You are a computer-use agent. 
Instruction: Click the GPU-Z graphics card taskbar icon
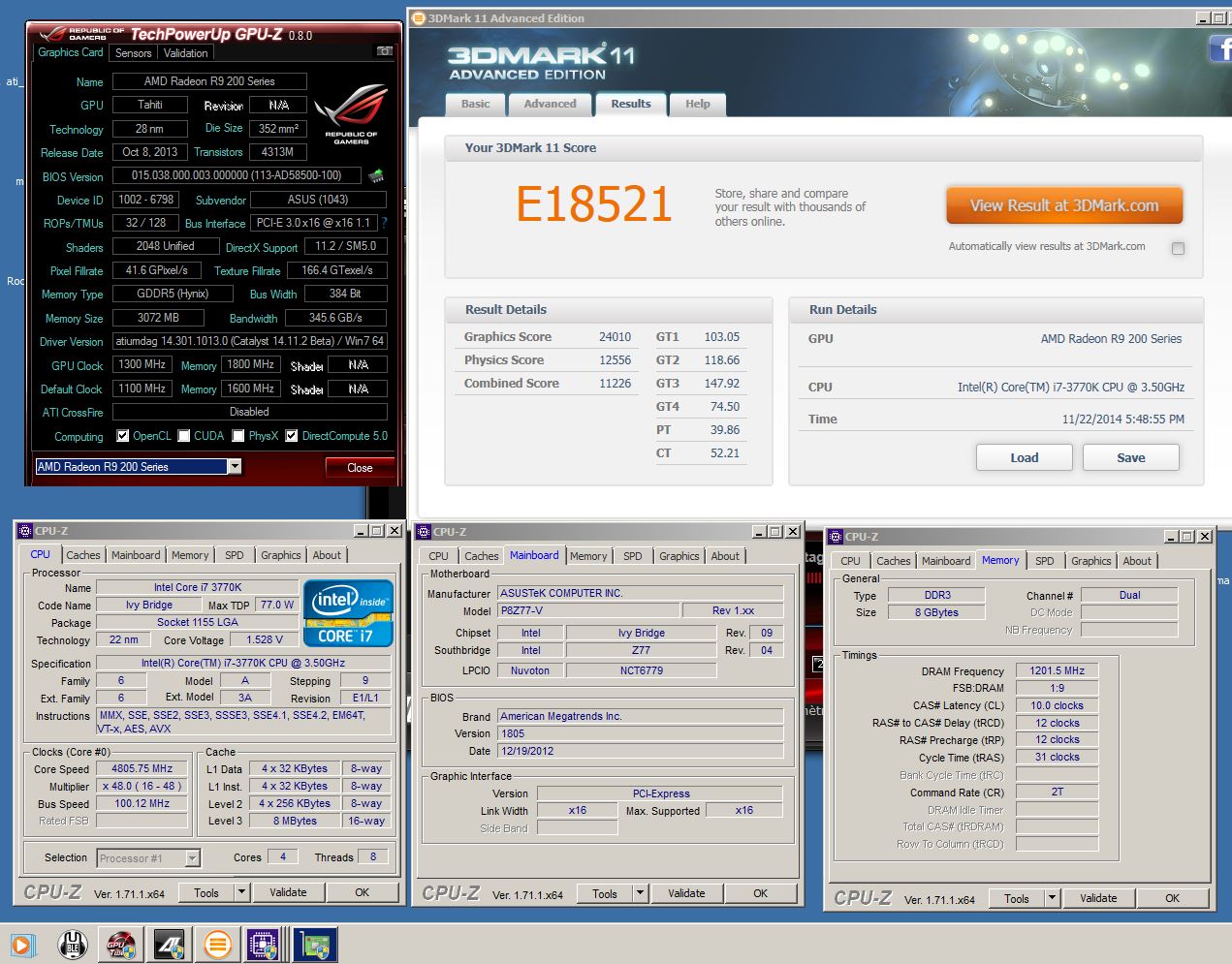click(315, 944)
